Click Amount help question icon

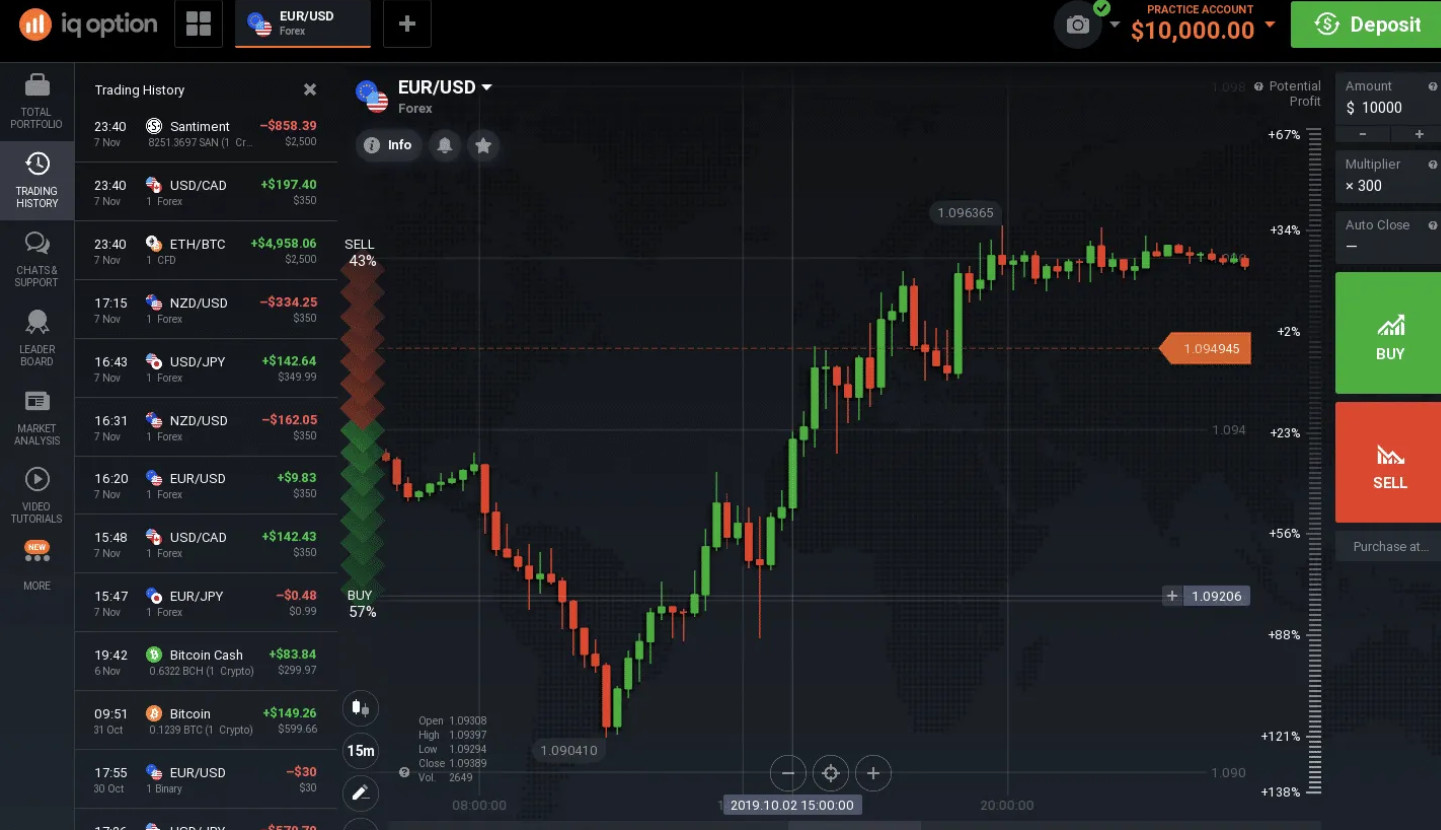[1432, 87]
